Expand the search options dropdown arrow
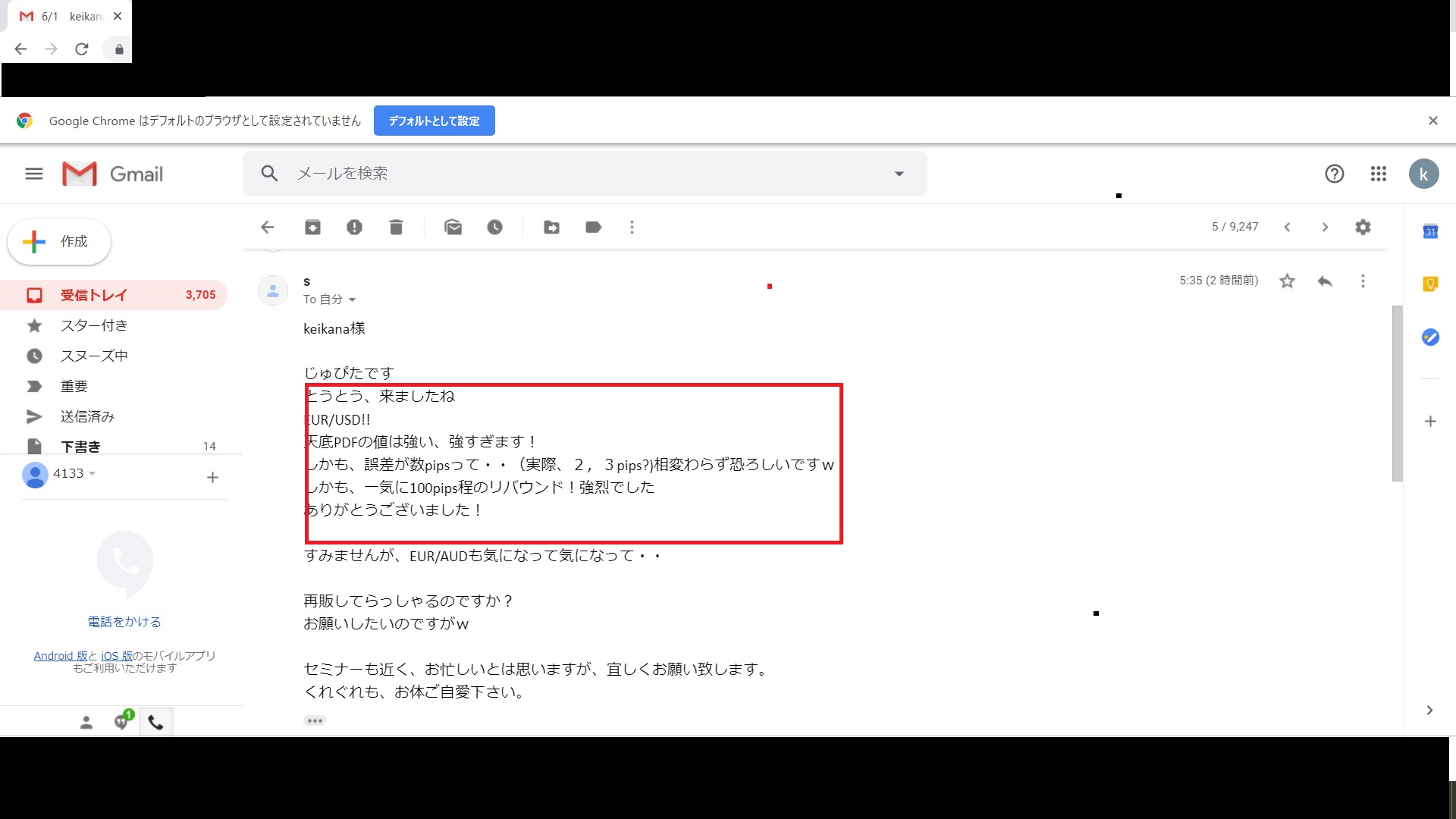 pyautogui.click(x=899, y=174)
